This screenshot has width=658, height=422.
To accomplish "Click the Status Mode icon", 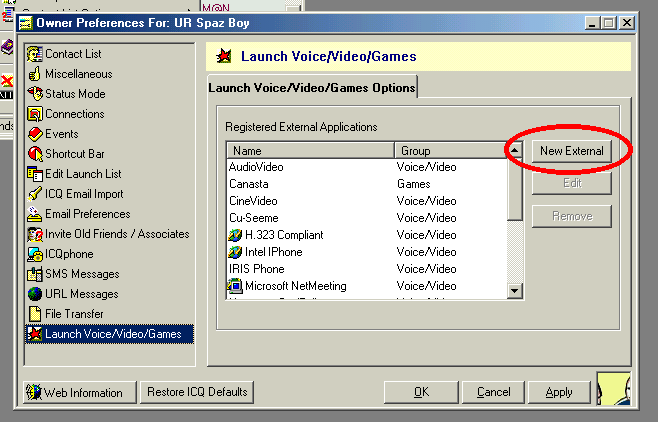I will click(x=35, y=94).
